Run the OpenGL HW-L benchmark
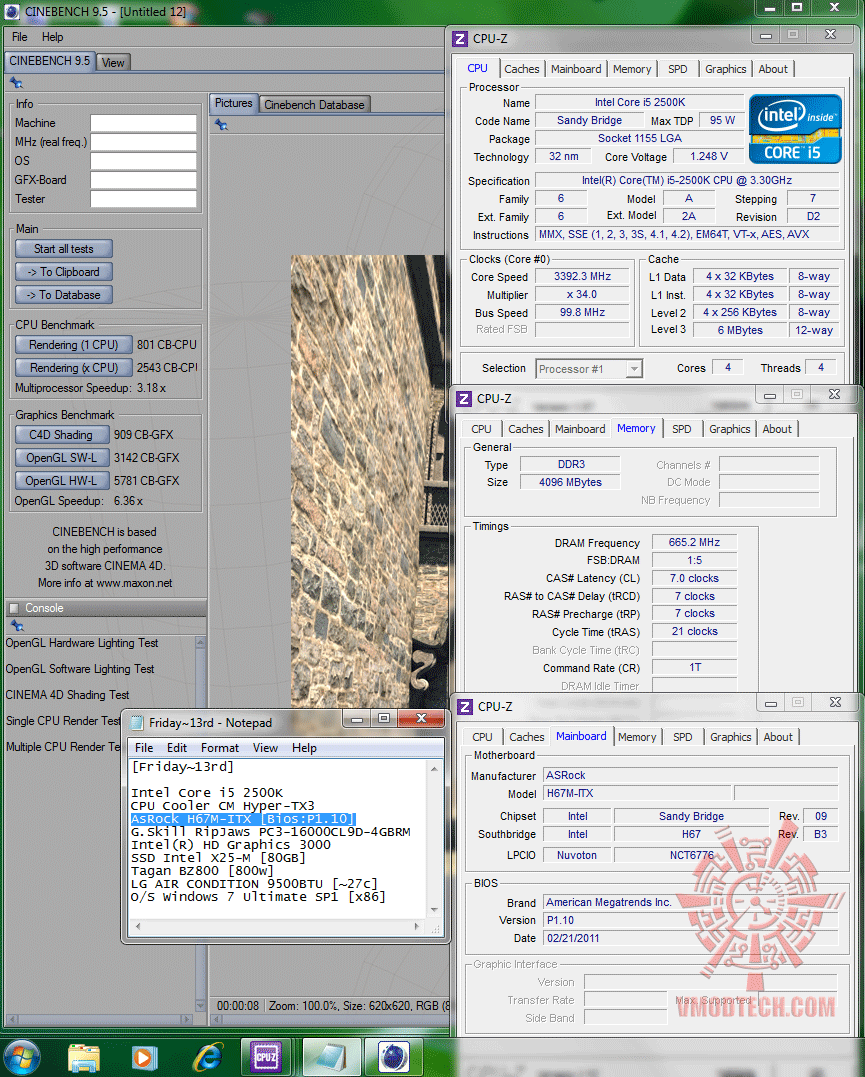Image resolution: width=865 pixels, height=1077 pixels. coord(62,481)
